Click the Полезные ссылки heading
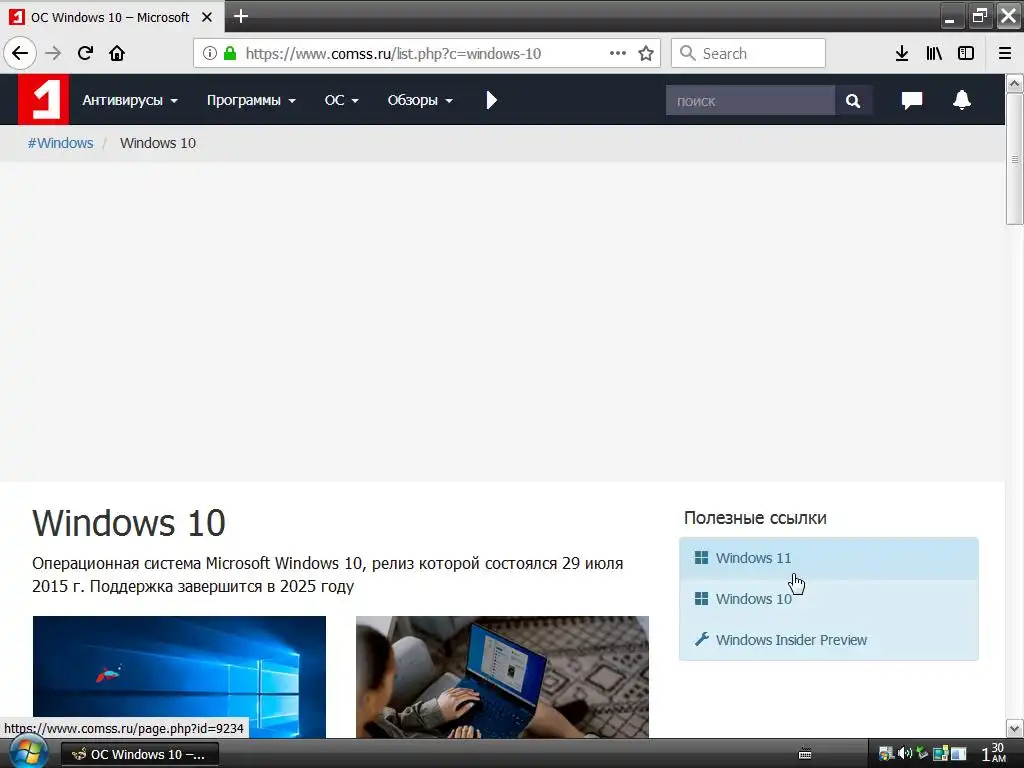 755,518
